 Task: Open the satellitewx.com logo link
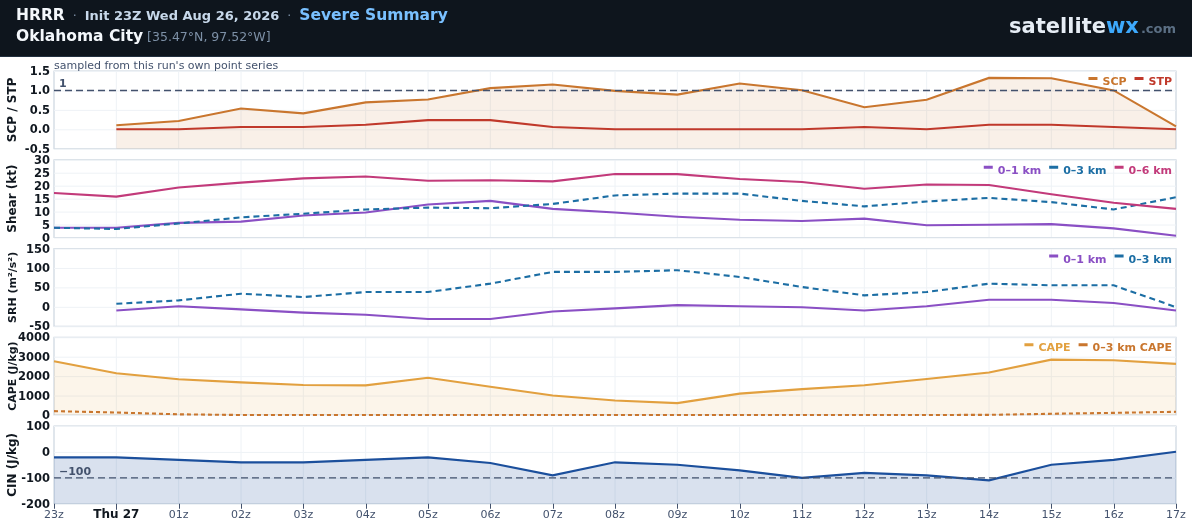point(1092,27)
